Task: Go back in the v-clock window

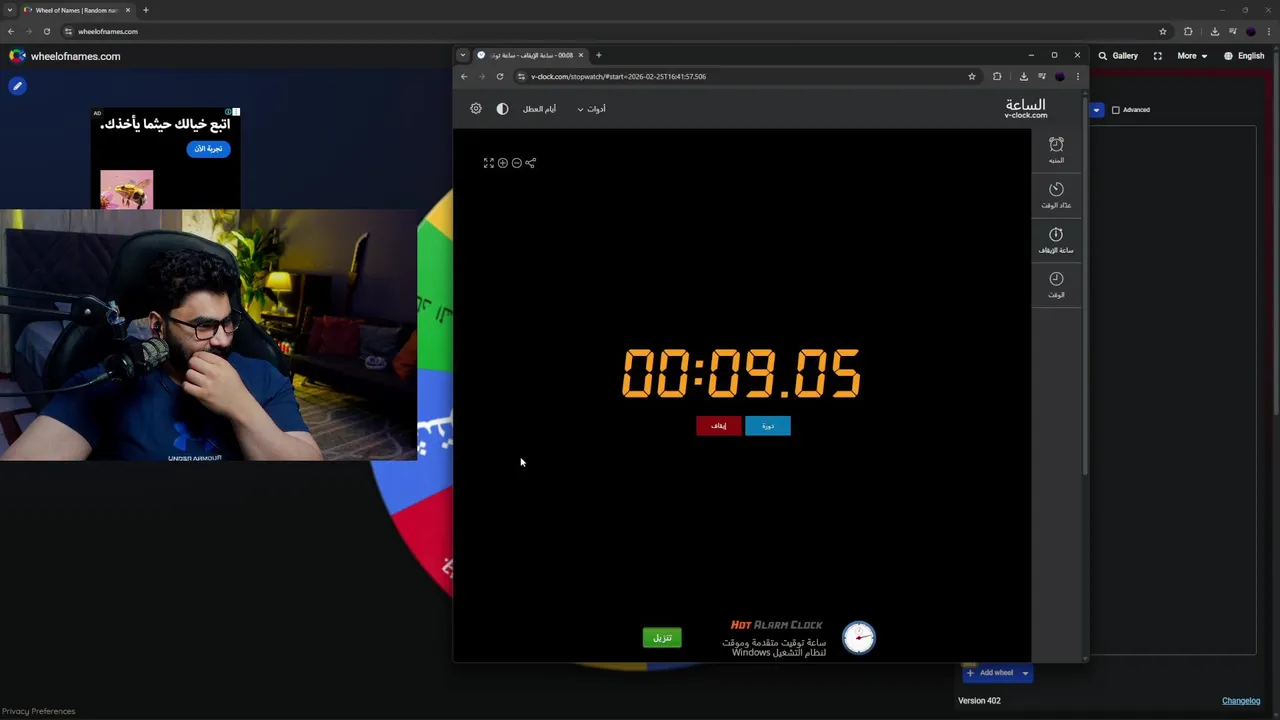Action: [x=464, y=76]
